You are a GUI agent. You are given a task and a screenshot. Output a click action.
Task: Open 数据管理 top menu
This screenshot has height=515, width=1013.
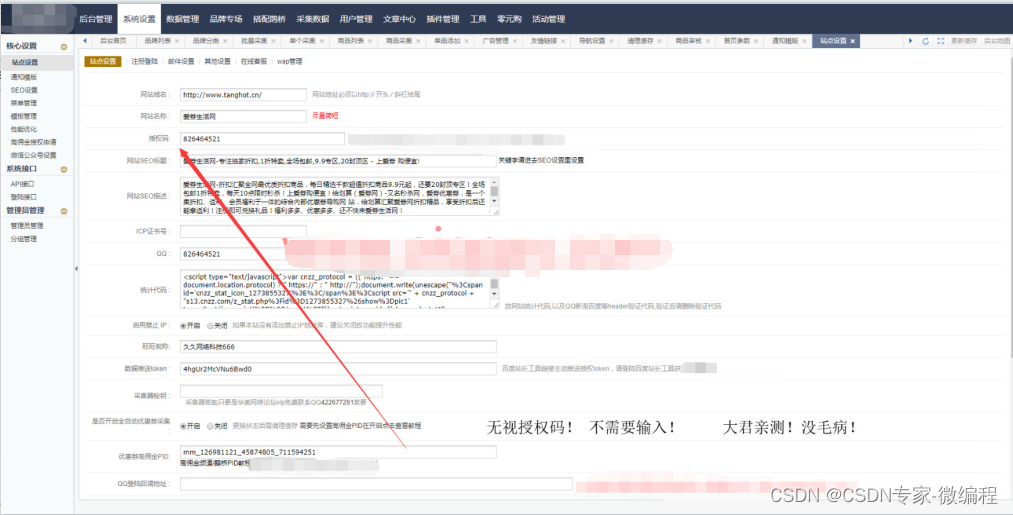183,19
